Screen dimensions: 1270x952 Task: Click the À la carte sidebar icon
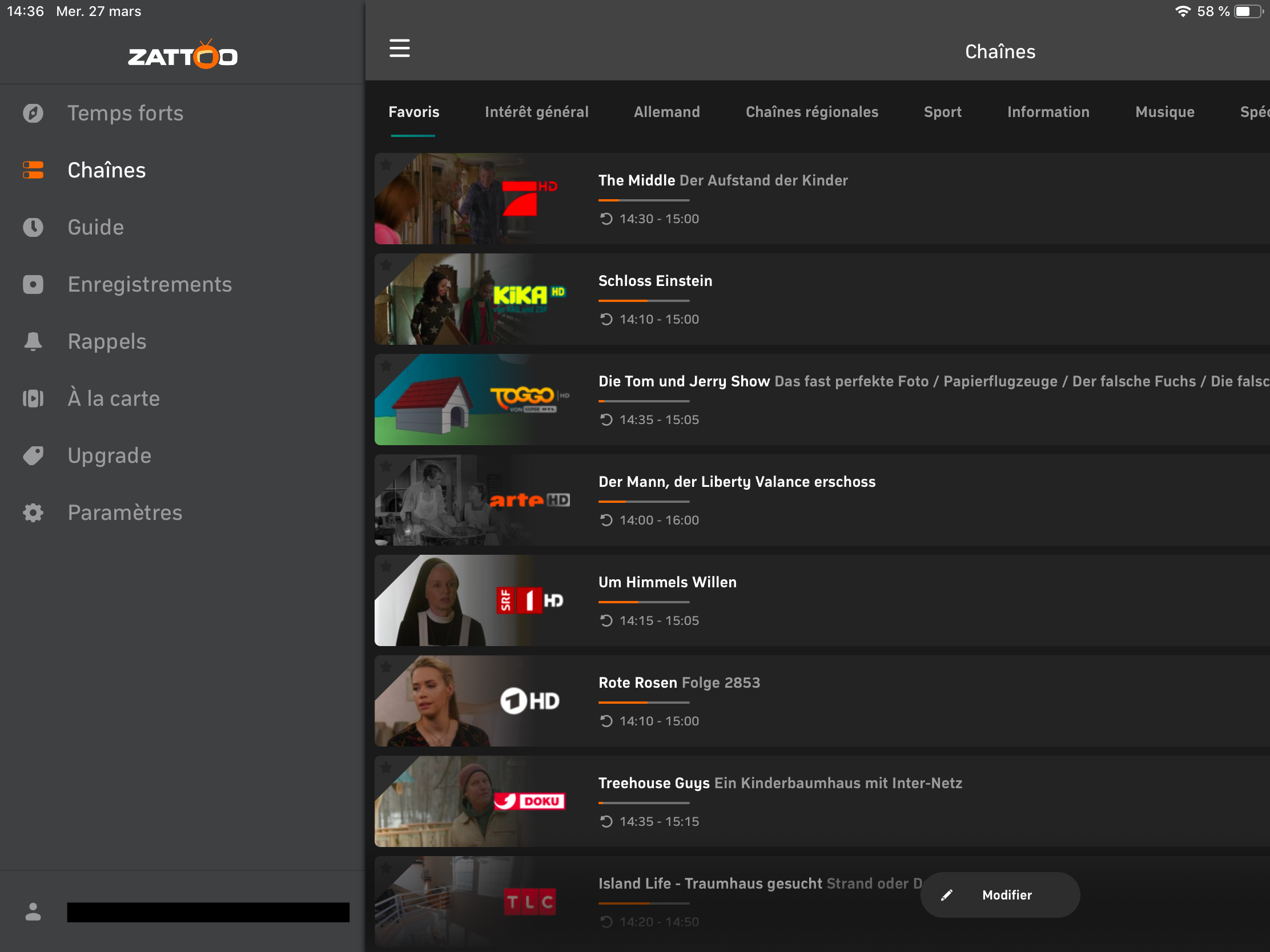(x=33, y=398)
